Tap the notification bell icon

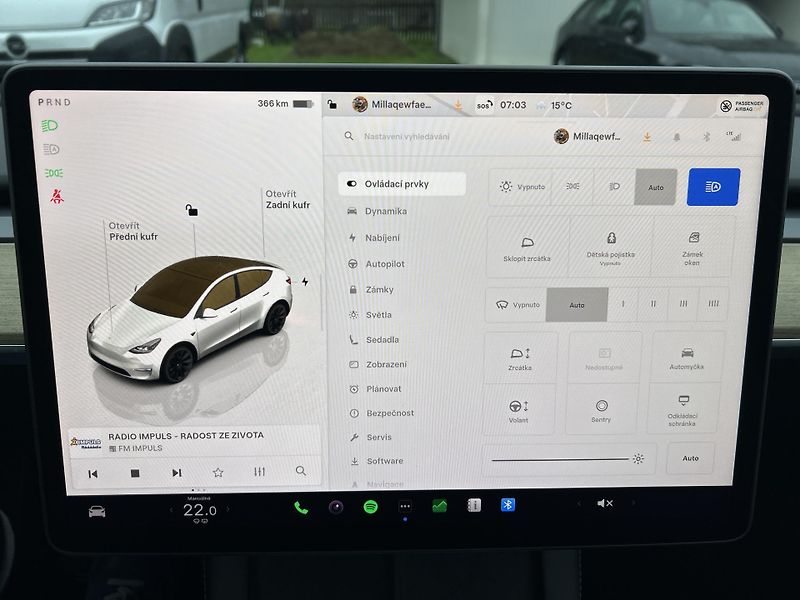pos(677,137)
